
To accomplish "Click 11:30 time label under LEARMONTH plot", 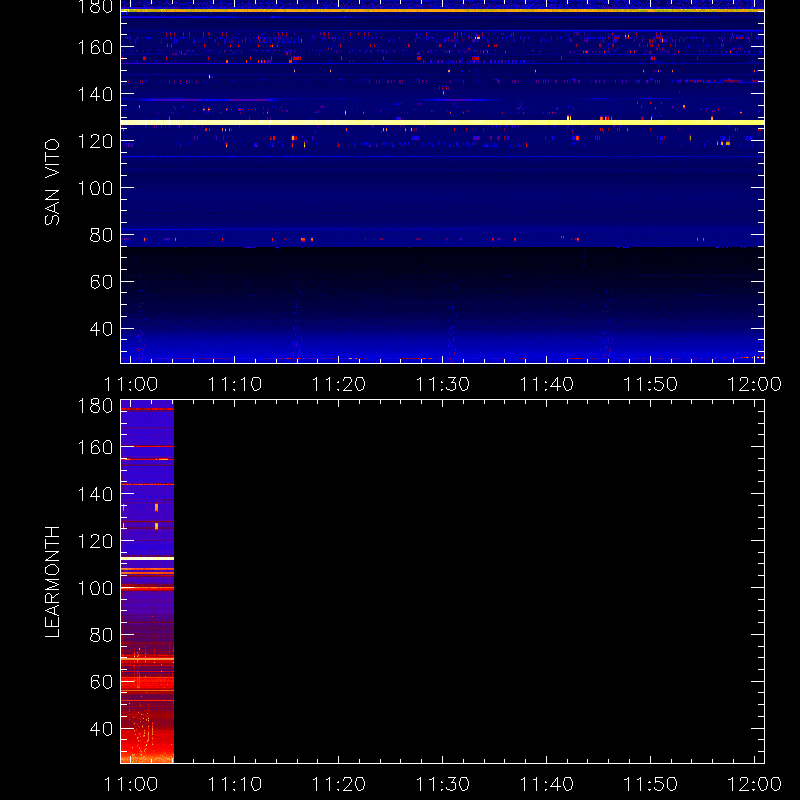I will click(442, 784).
